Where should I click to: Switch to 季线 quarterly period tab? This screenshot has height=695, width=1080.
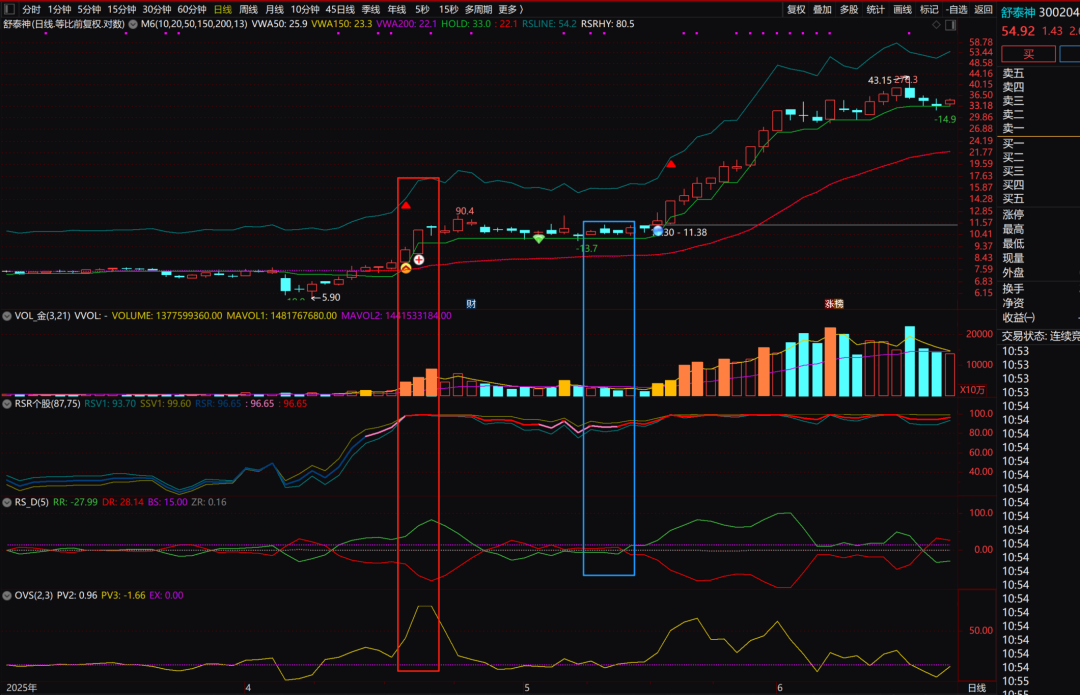click(371, 10)
